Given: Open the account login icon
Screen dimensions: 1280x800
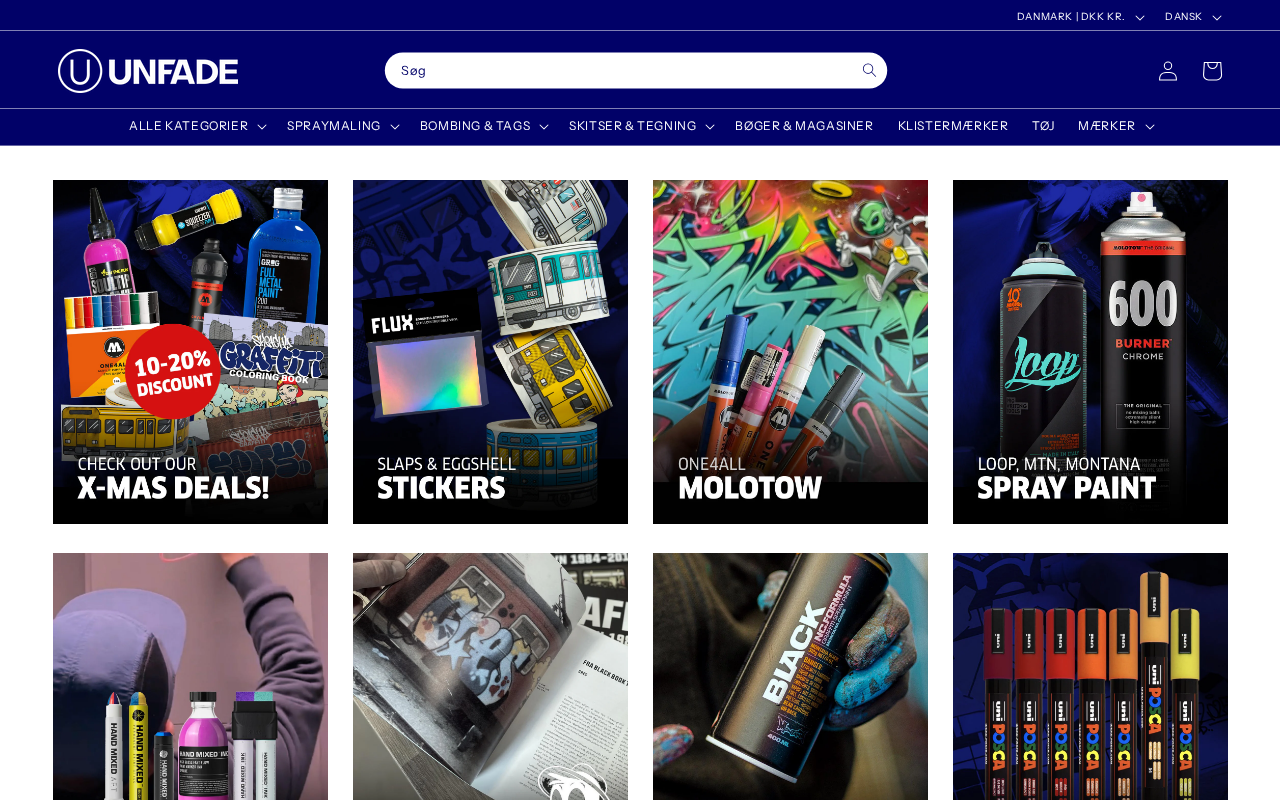Looking at the screenshot, I should (1168, 71).
